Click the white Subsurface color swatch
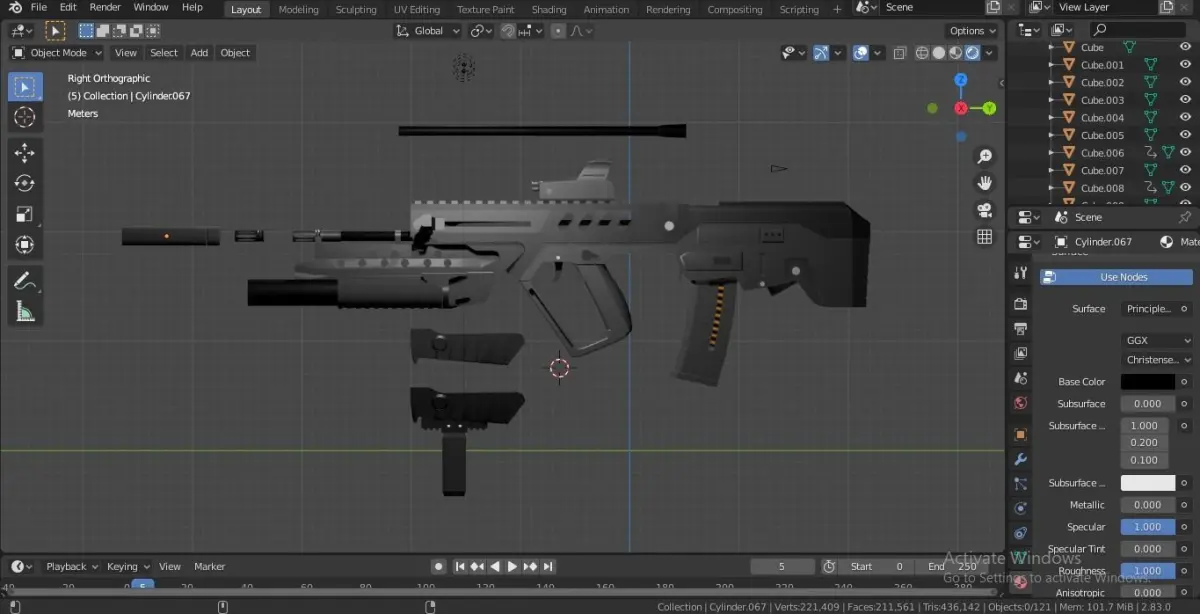This screenshot has width=1200, height=614. point(1148,483)
